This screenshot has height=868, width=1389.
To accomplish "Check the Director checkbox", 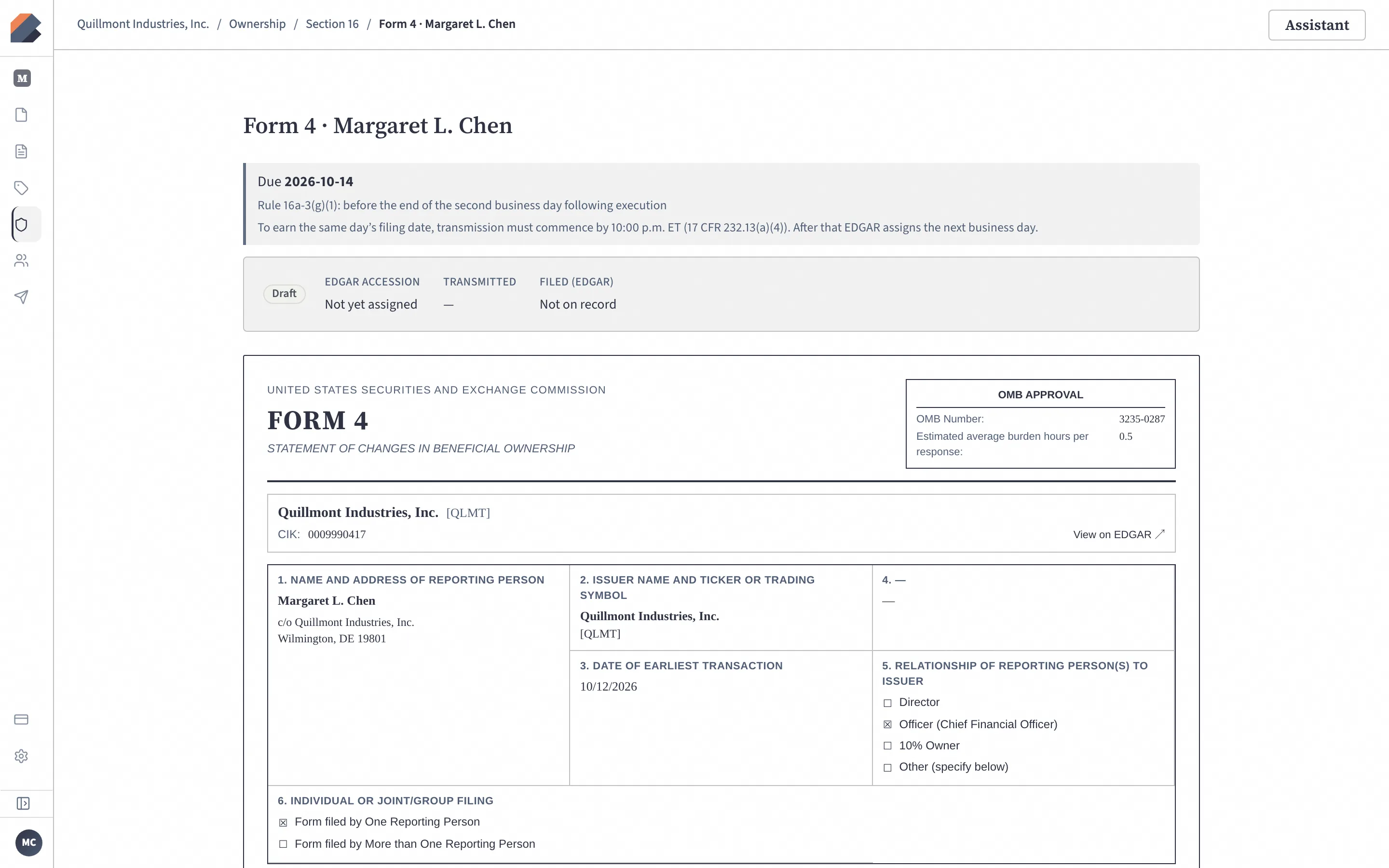I will click(887, 703).
